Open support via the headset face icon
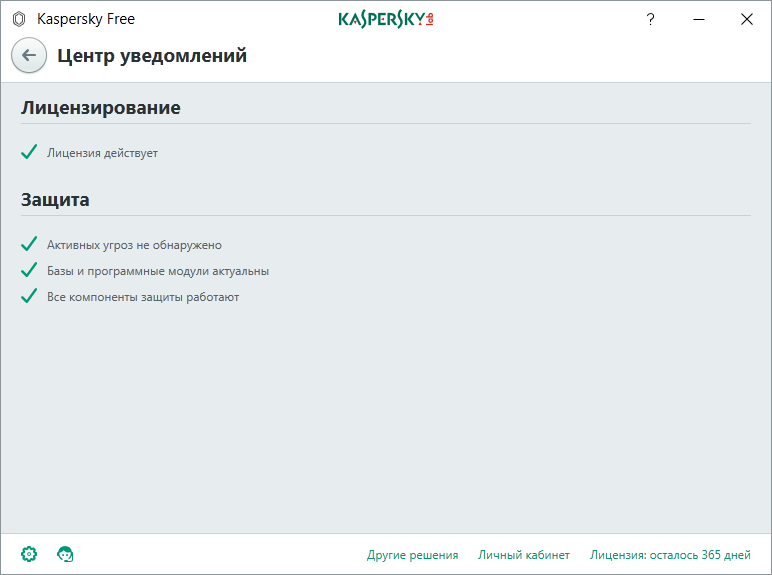772x575 pixels. (65, 554)
